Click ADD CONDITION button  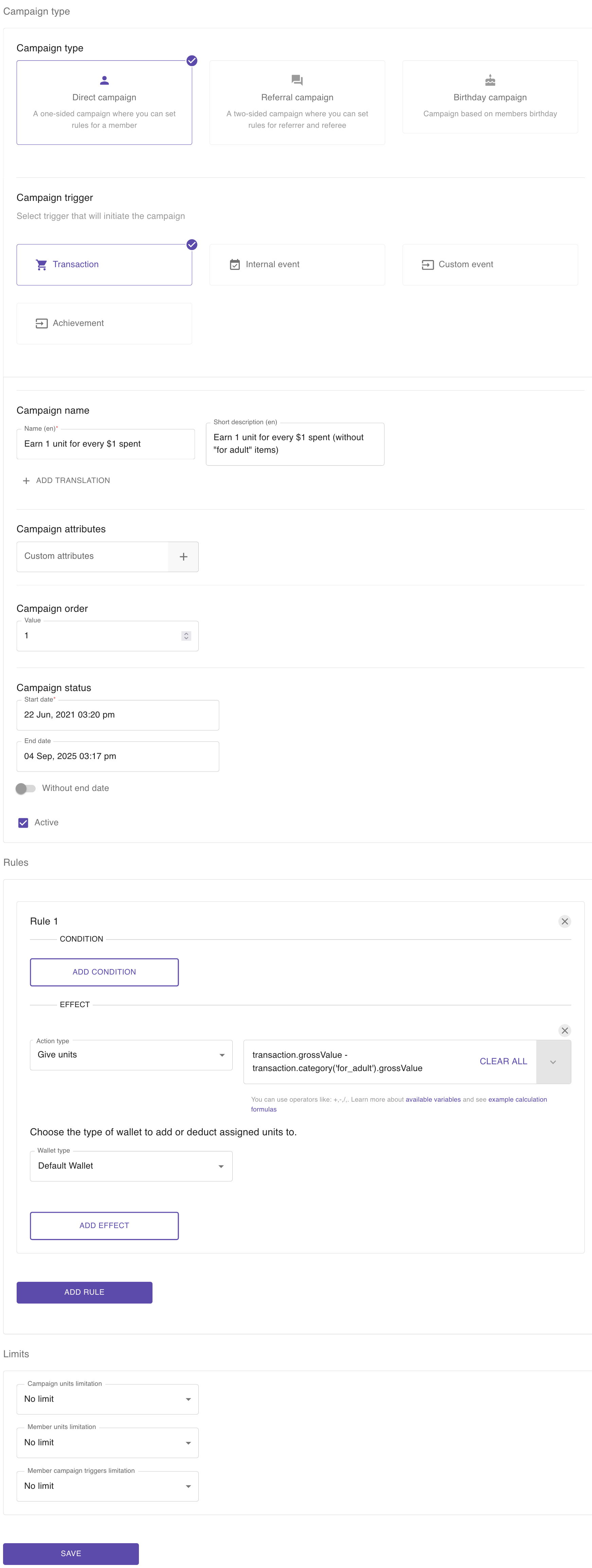pos(104,972)
